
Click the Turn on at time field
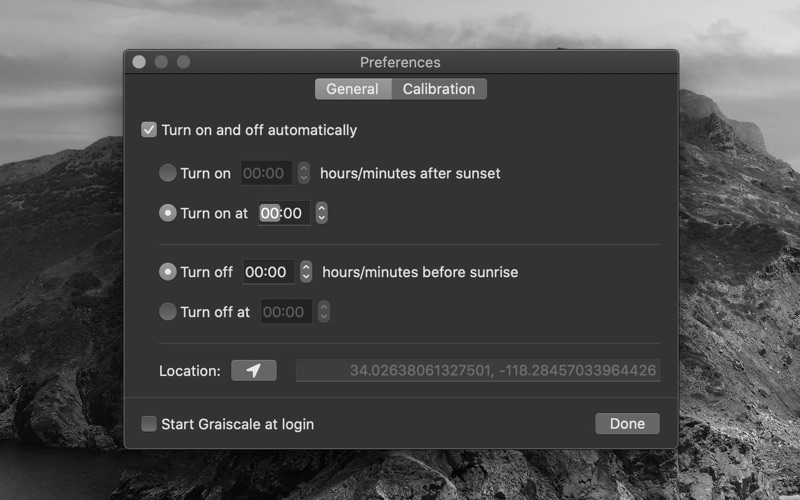click(x=282, y=213)
